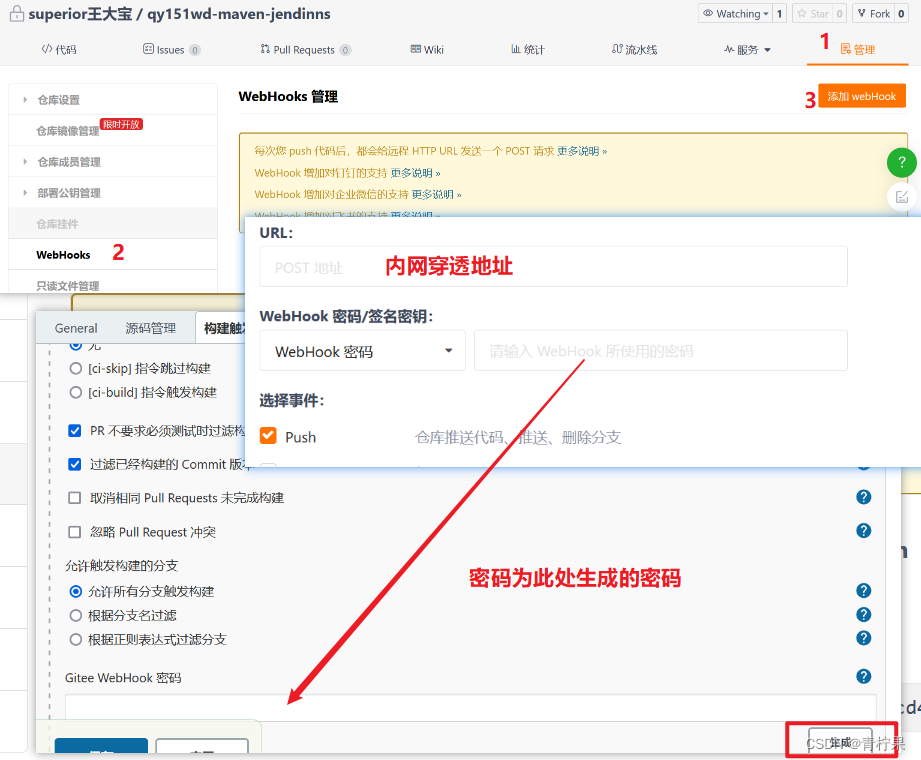This screenshot has width=921, height=760.
Task: Enable 取消相同 Pull Requests 未完成构建
Action: pos(75,498)
